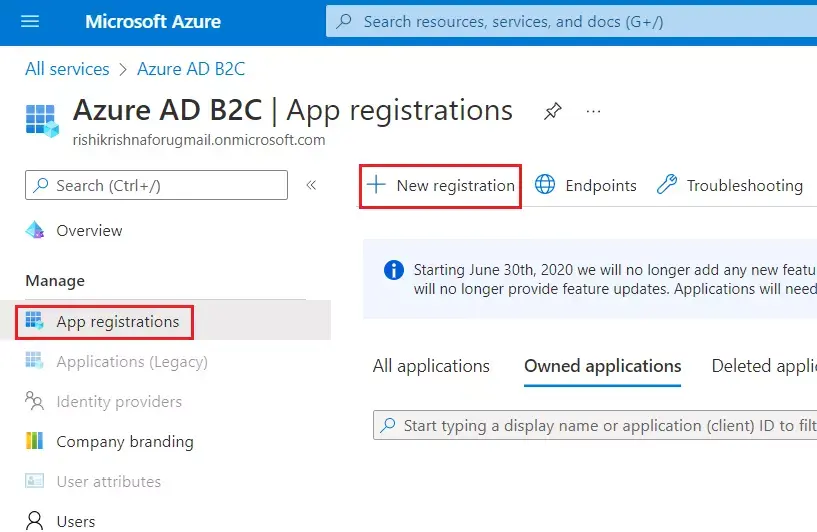Viewport: 817px width, 532px height.
Task: Click the plus icon for New registration
Action: (x=376, y=185)
